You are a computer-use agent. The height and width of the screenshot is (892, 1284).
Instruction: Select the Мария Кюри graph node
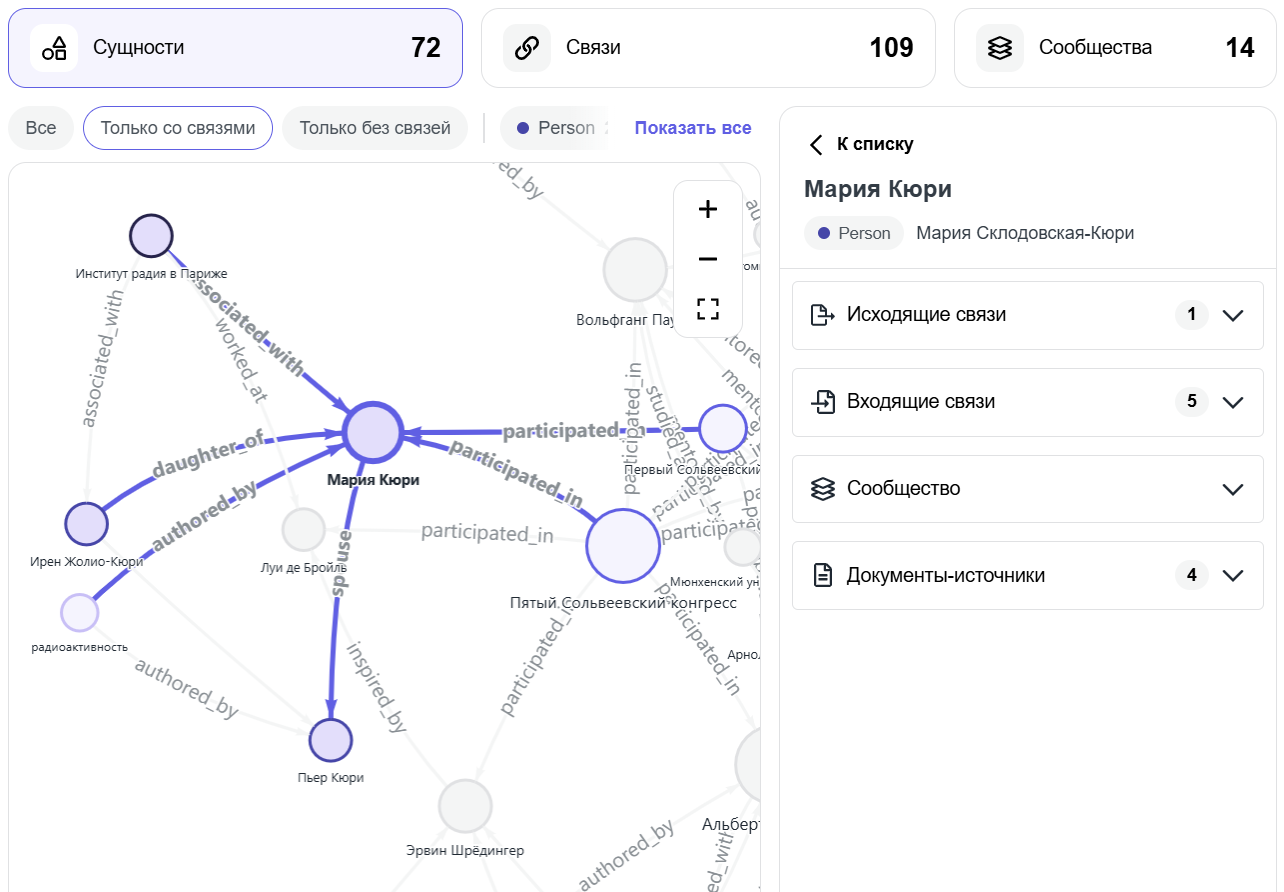(x=373, y=432)
